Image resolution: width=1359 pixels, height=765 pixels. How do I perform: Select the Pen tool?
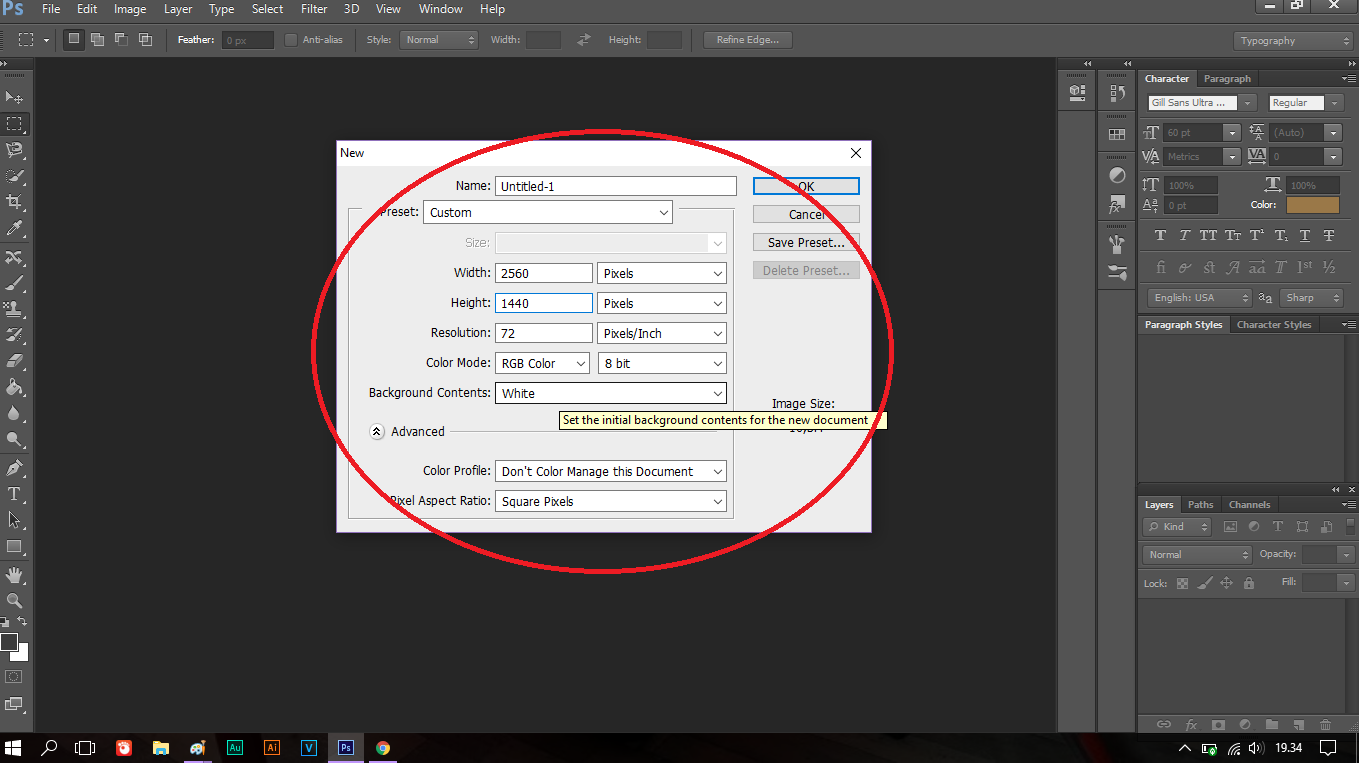click(14, 468)
